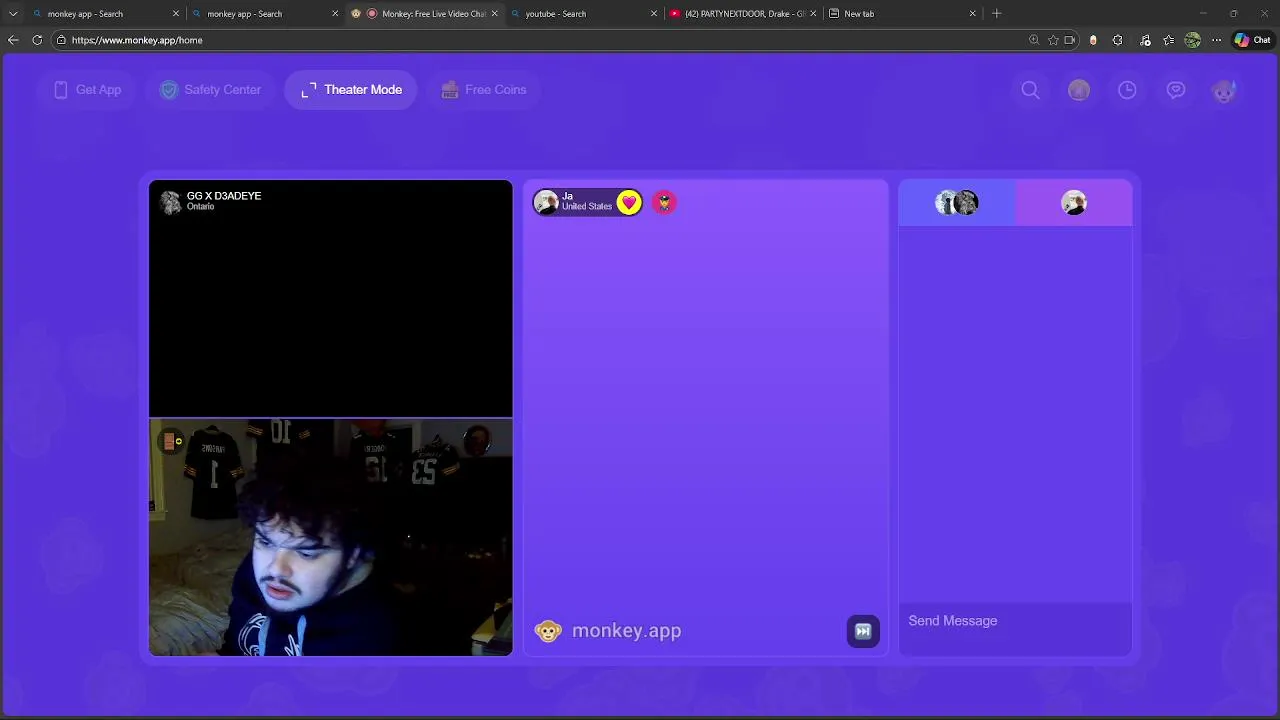Open the Get App button
The image size is (1280, 720).
[87, 90]
